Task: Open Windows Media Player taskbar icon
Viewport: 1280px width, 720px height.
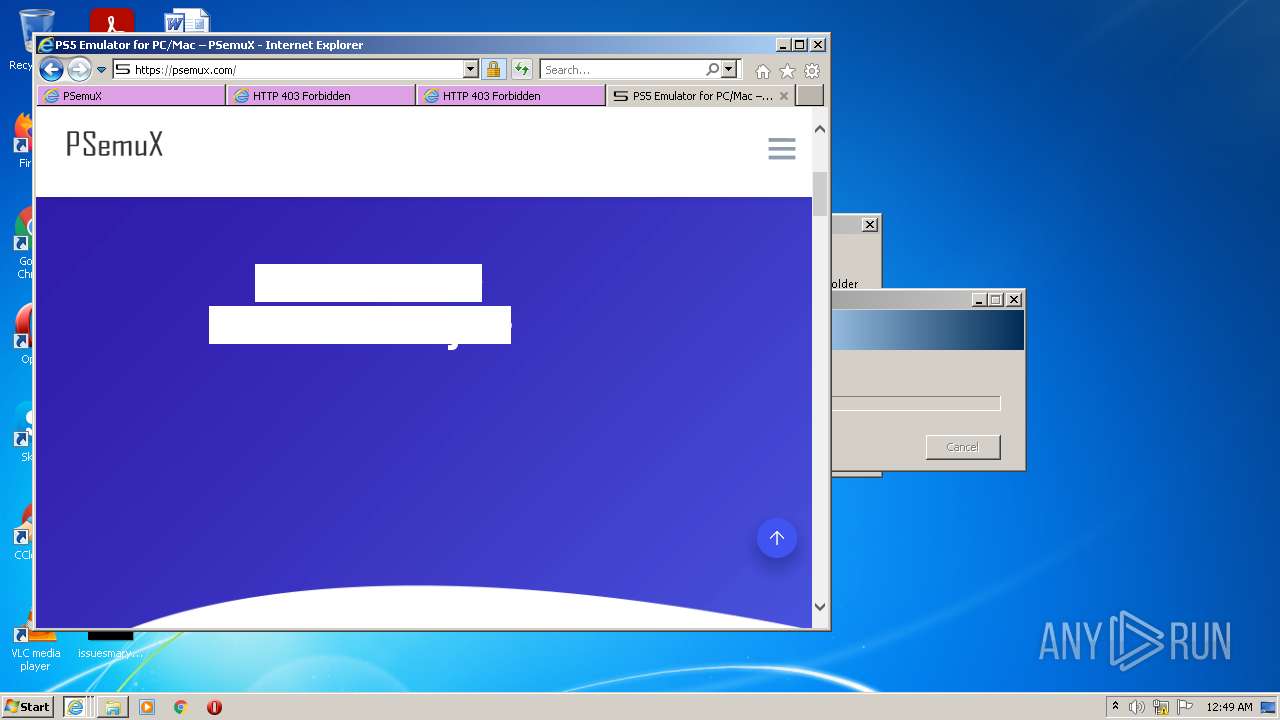Action: (x=147, y=707)
